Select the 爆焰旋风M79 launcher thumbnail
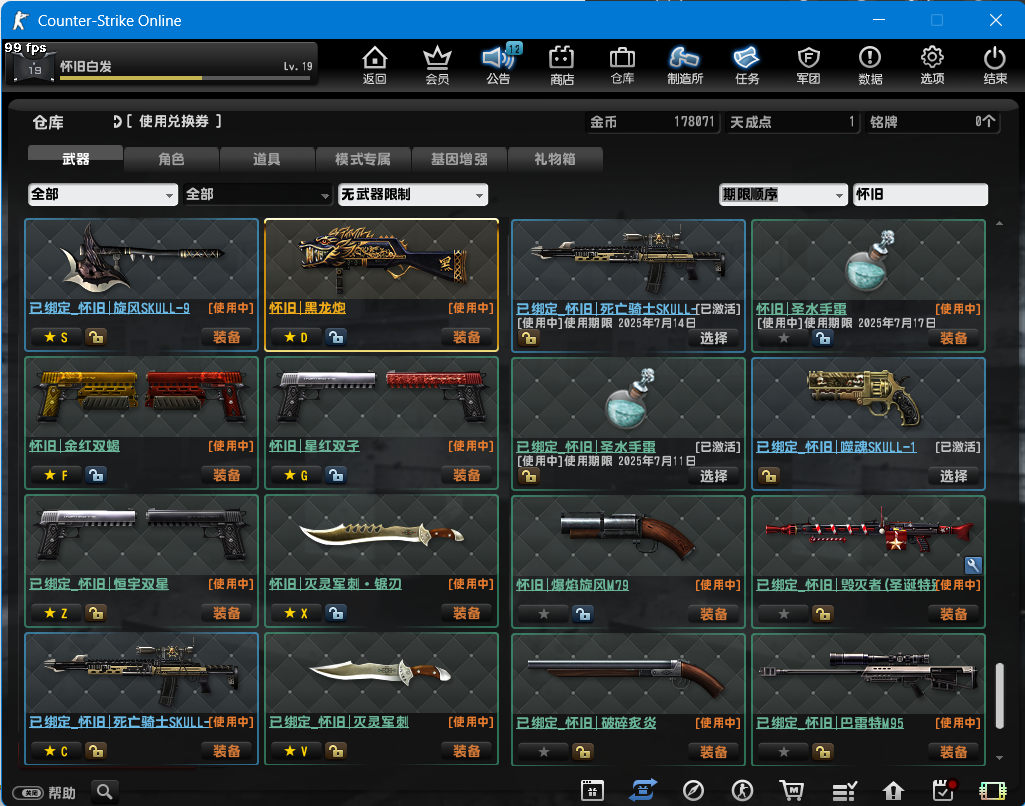Image resolution: width=1025 pixels, height=806 pixels. 628,535
